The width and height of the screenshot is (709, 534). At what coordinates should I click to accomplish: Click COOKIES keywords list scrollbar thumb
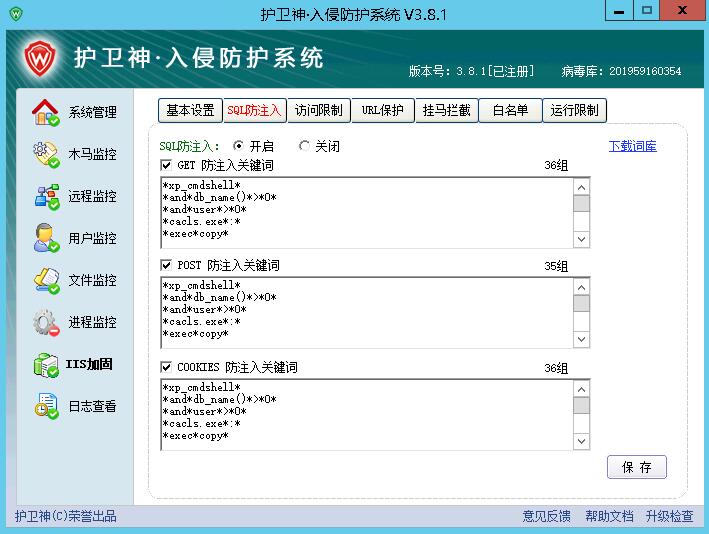581,405
